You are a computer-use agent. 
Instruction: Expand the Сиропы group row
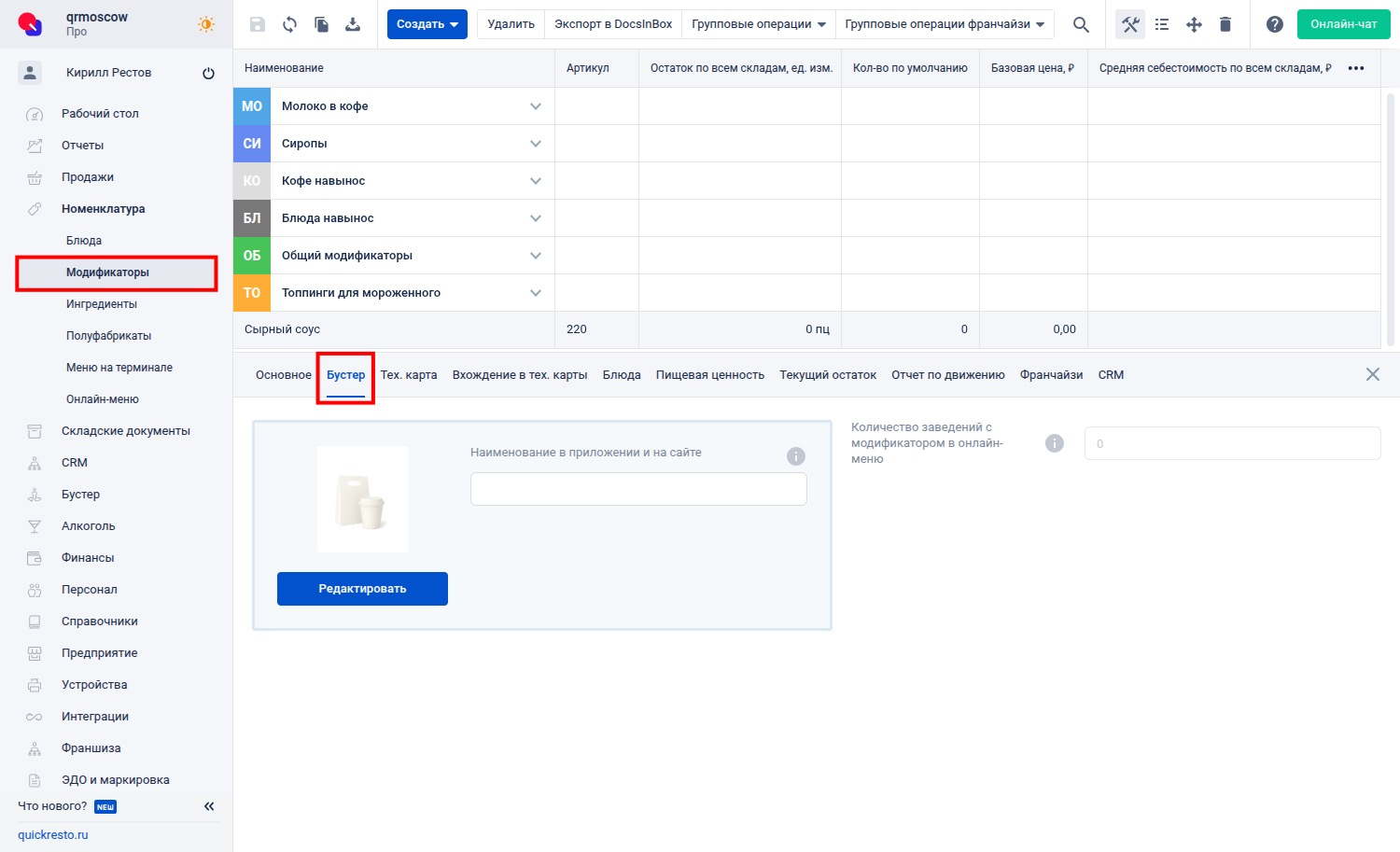(536, 144)
